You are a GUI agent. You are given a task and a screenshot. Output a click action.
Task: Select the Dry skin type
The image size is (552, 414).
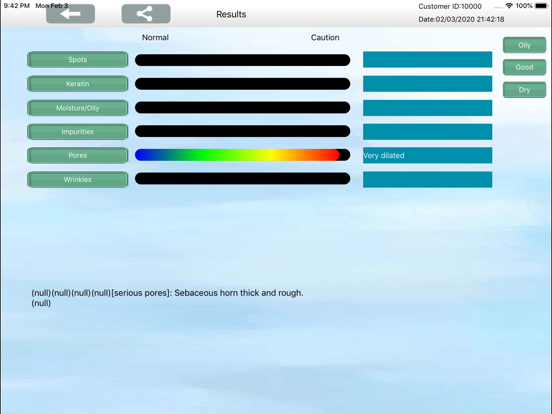(x=524, y=90)
